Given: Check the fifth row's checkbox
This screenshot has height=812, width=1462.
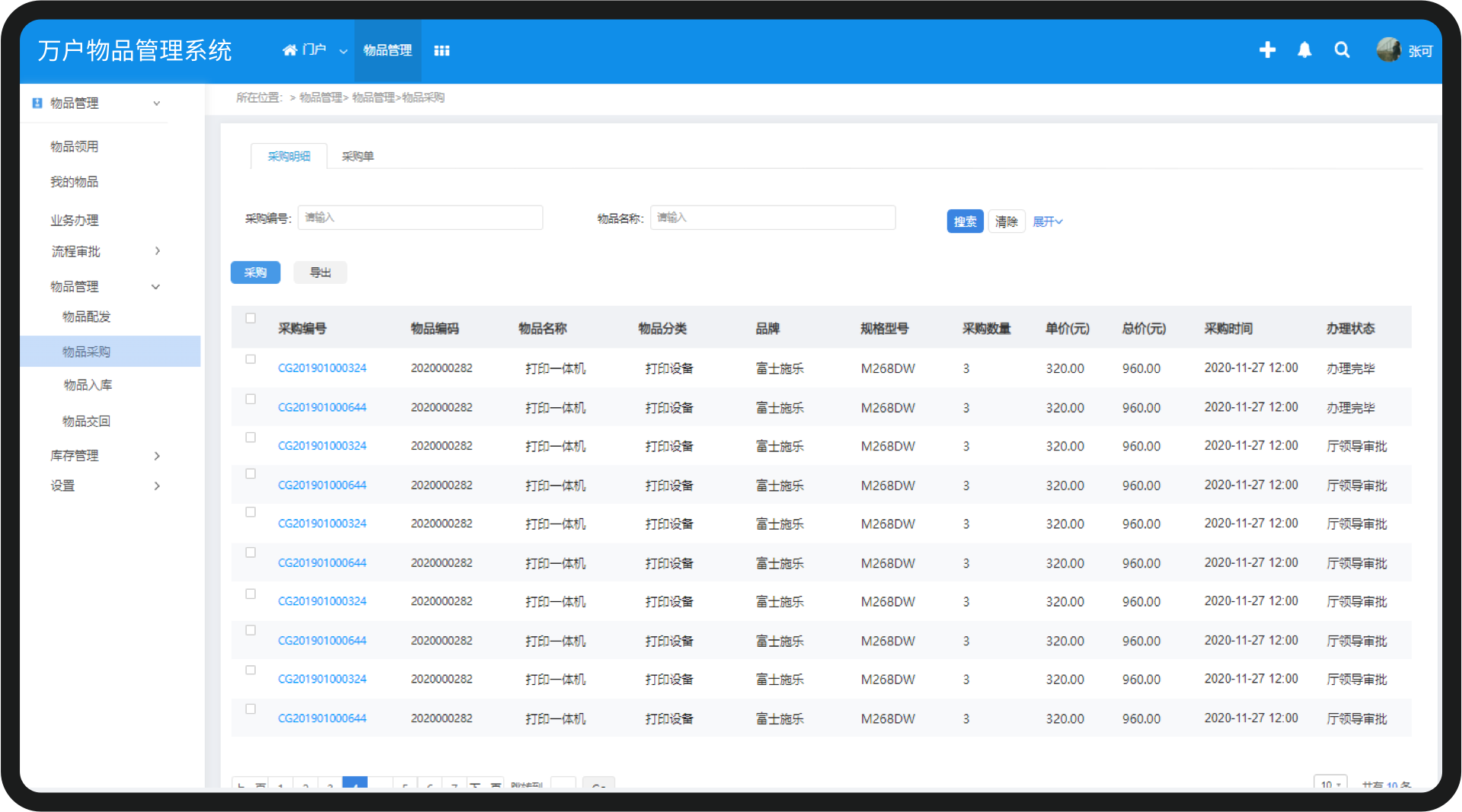Looking at the screenshot, I should [251, 512].
